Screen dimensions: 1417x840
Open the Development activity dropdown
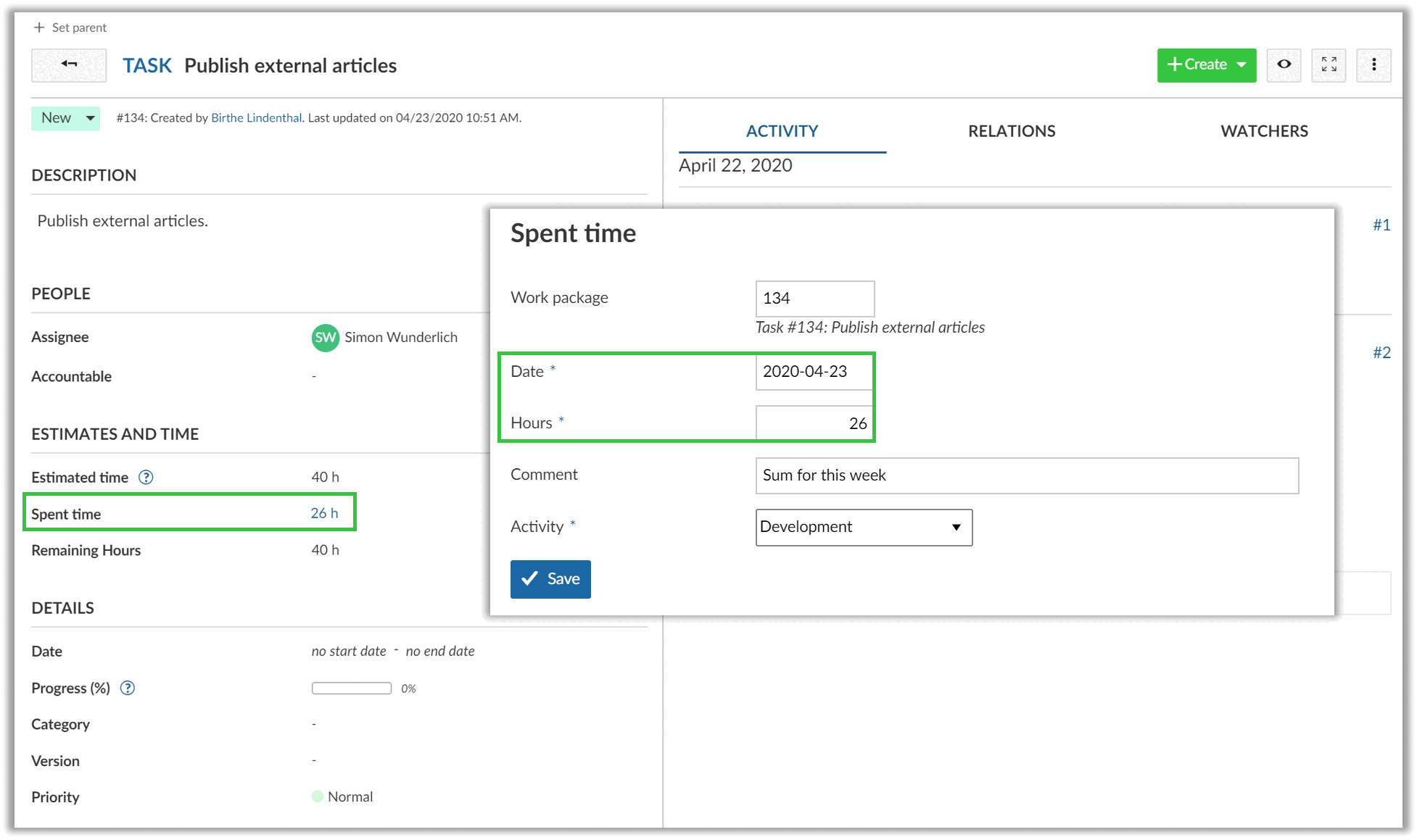tap(863, 527)
